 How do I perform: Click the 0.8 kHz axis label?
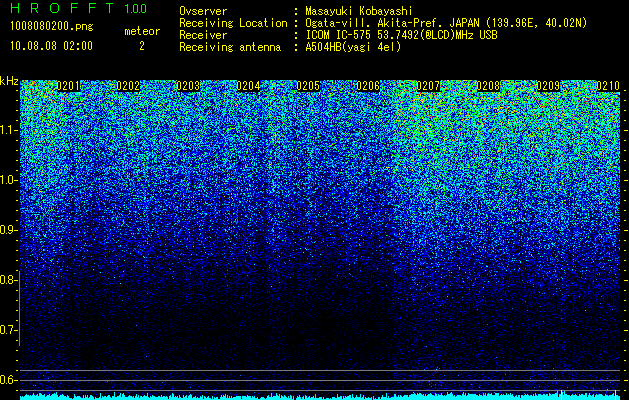pos(8,280)
